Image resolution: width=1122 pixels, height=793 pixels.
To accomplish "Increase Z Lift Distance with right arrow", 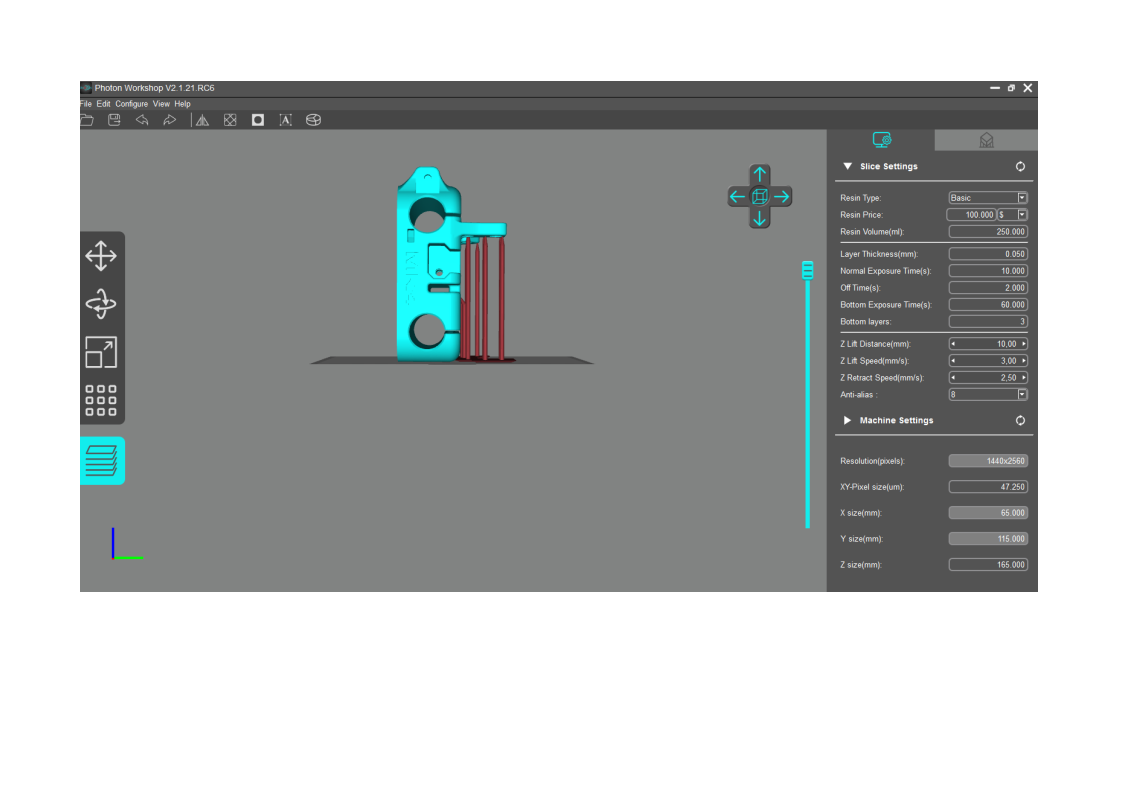I will [1024, 344].
